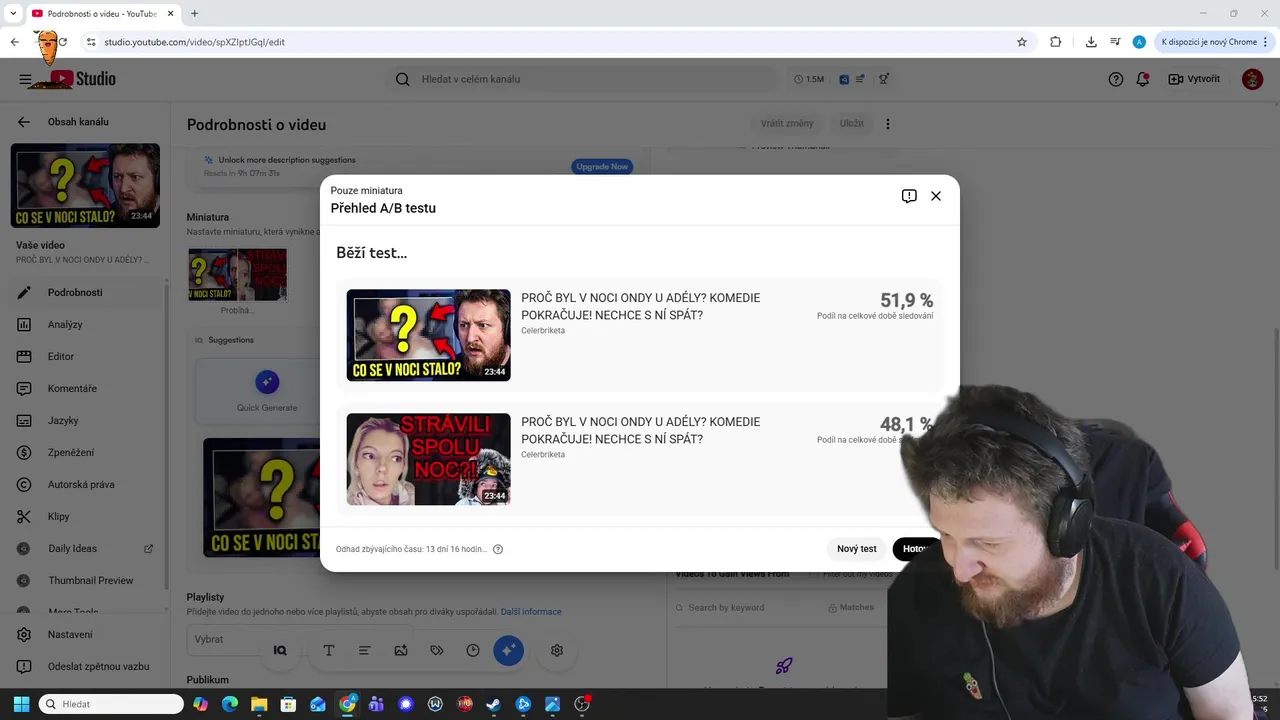
Task: Open Microsoft Edge from the taskbar
Action: click(x=229, y=704)
